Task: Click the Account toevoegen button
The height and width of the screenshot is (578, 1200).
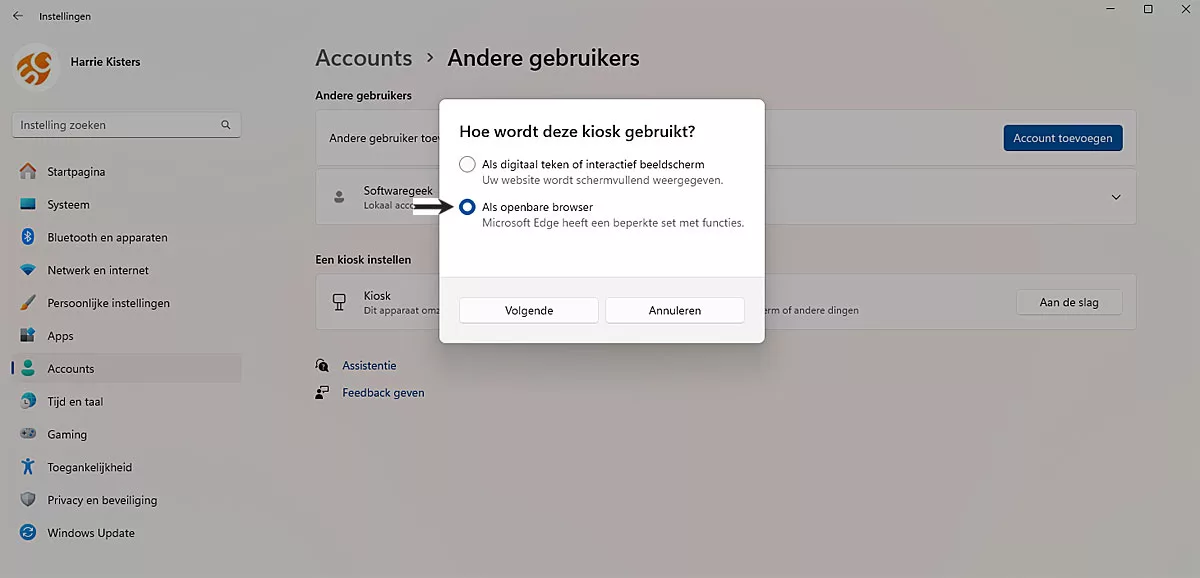Action: point(1062,138)
